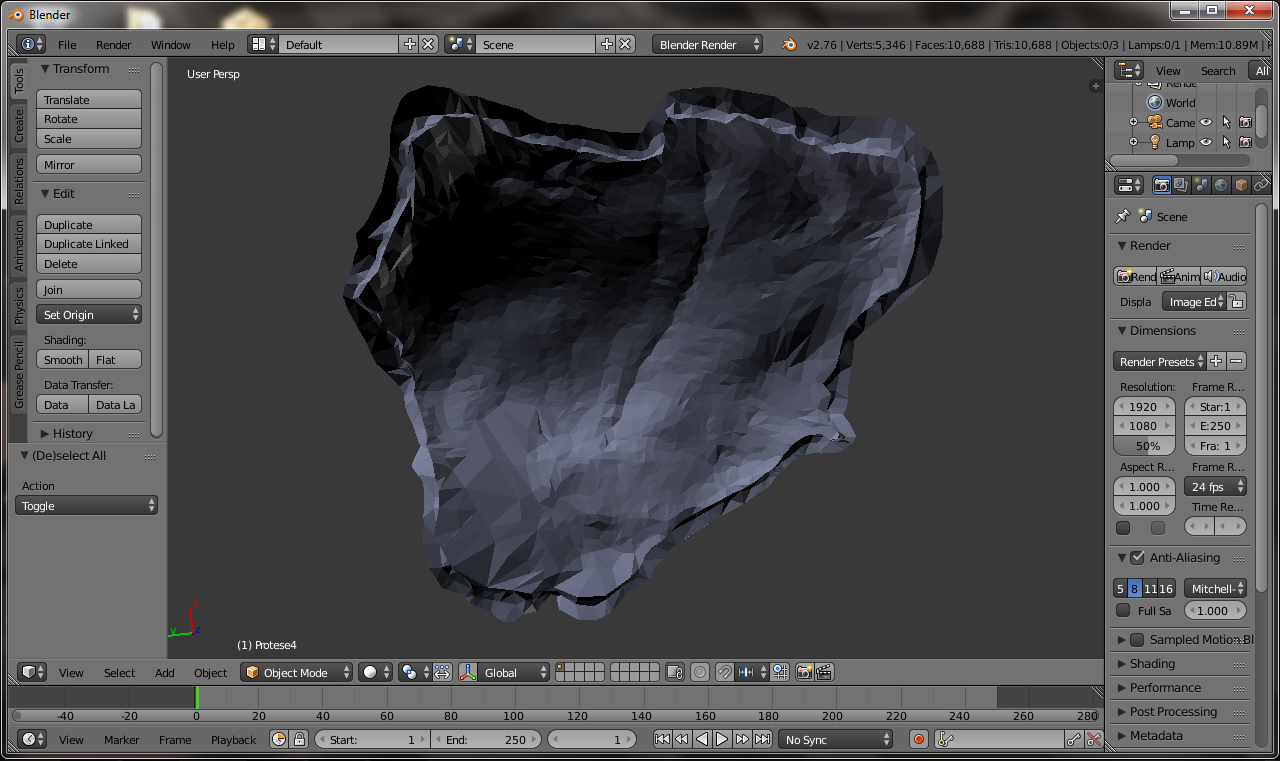This screenshot has width=1280, height=761.
Task: Open the constraints properties tab icon
Action: [1260, 185]
